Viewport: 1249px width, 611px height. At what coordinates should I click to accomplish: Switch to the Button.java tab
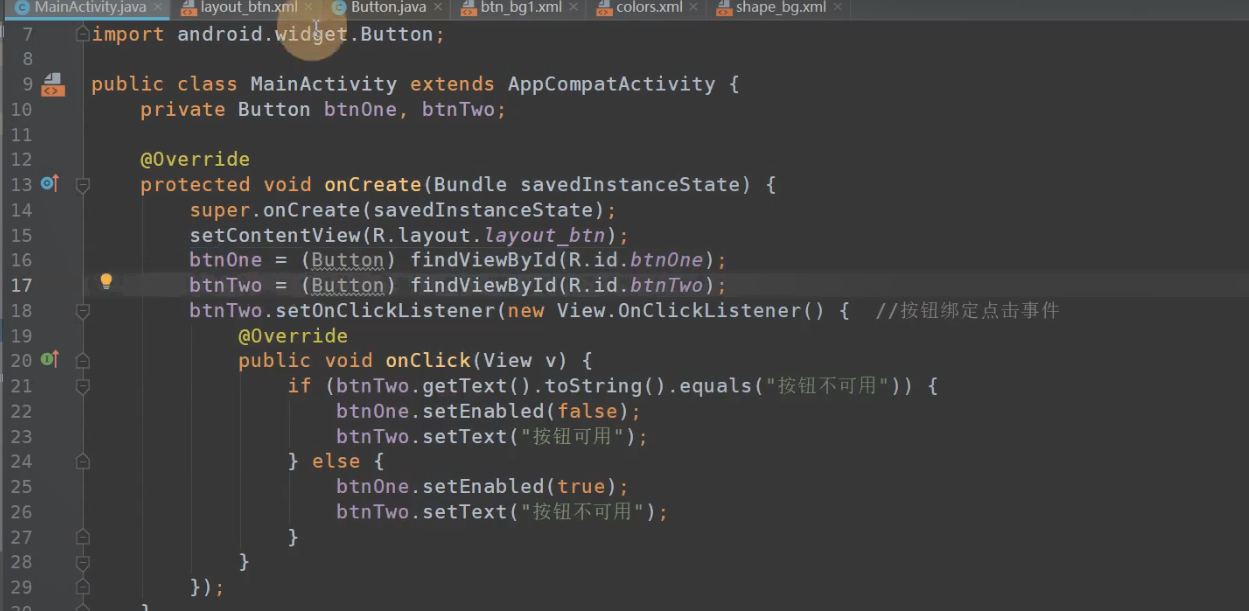[x=388, y=7]
